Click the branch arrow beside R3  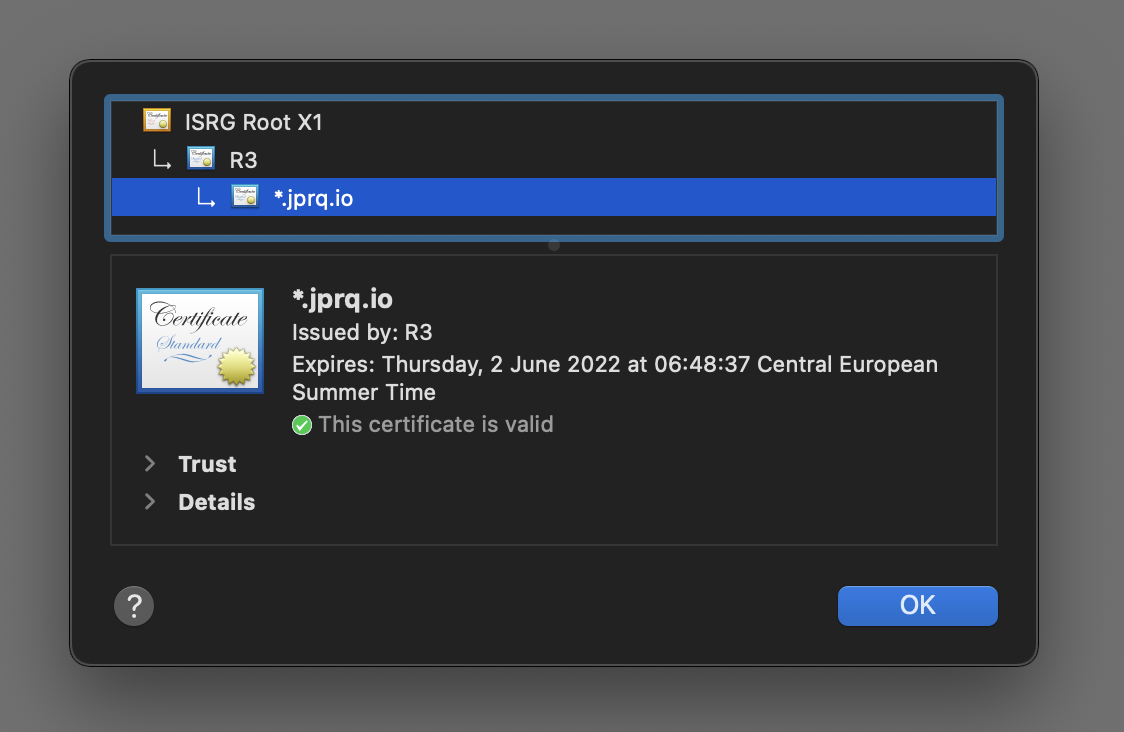coord(164,160)
